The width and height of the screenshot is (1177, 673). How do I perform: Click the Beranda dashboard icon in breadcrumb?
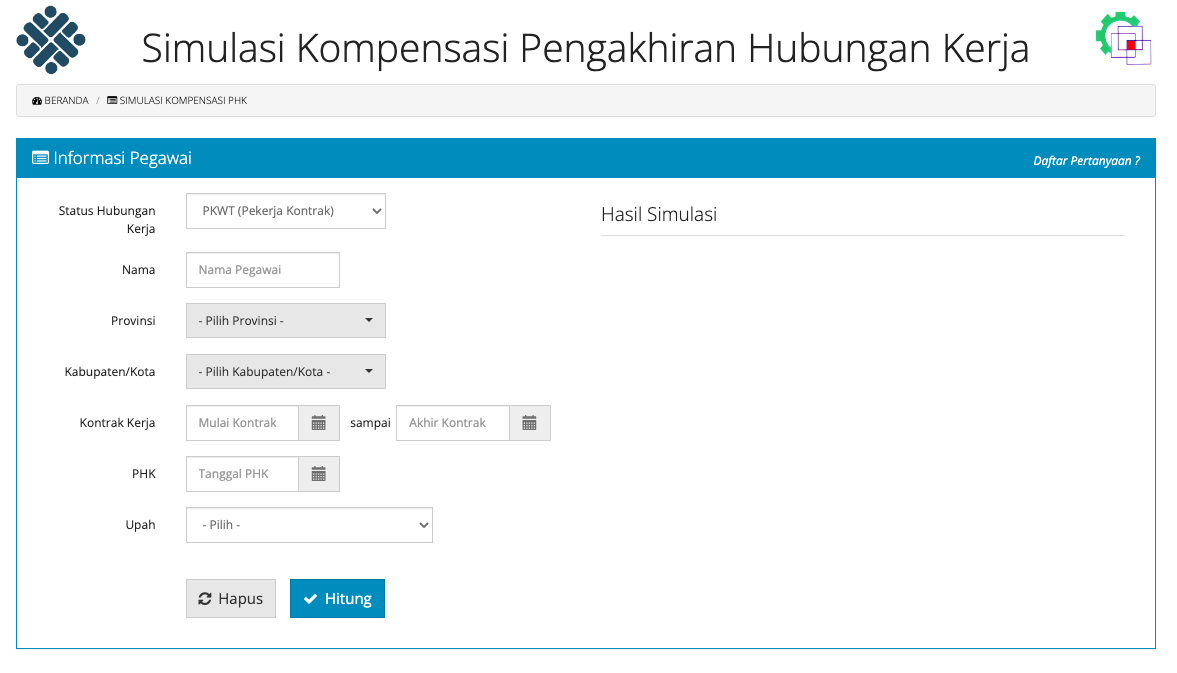pyautogui.click(x=37, y=101)
